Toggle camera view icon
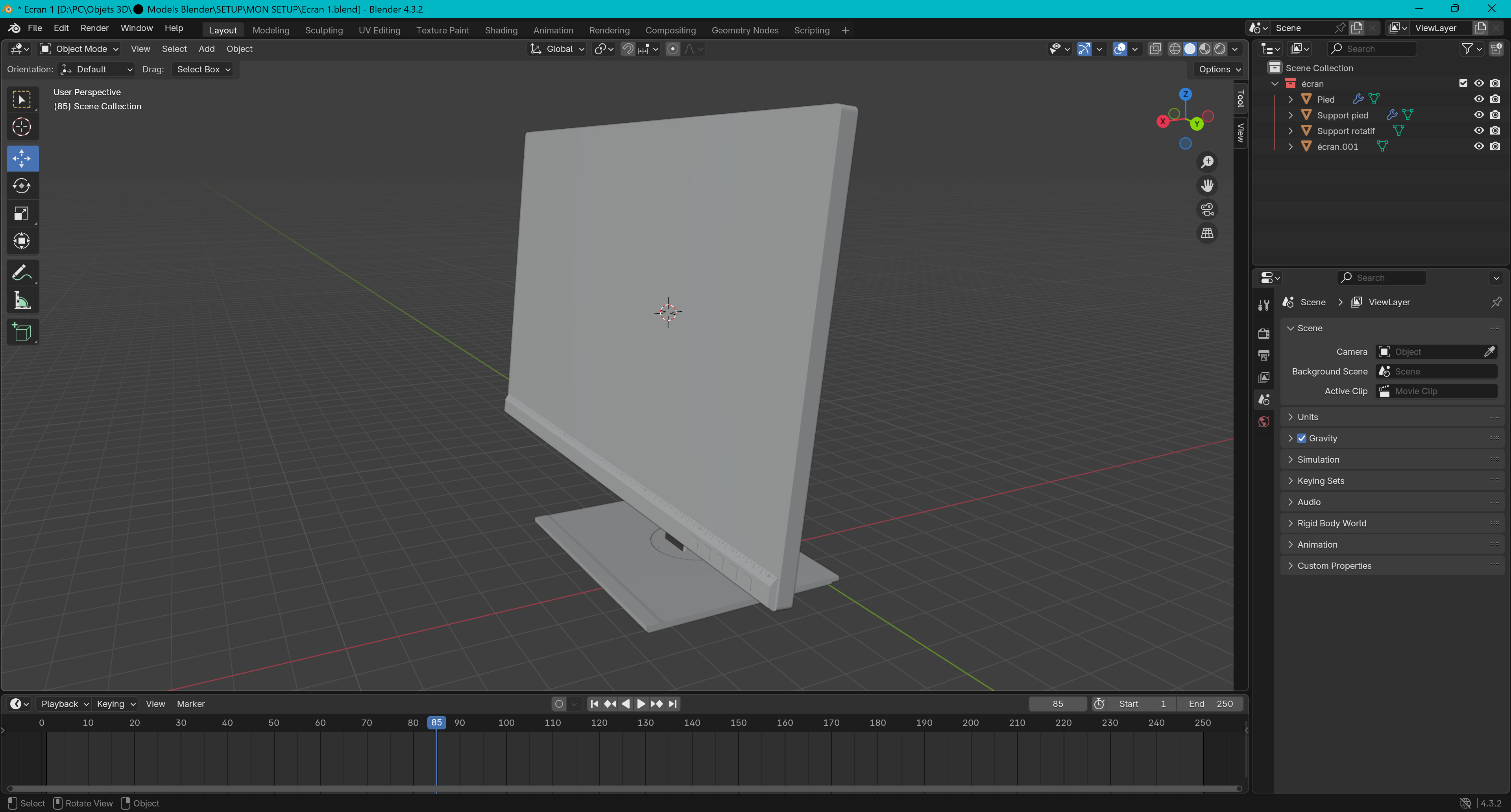The image size is (1511, 812). [1207, 209]
